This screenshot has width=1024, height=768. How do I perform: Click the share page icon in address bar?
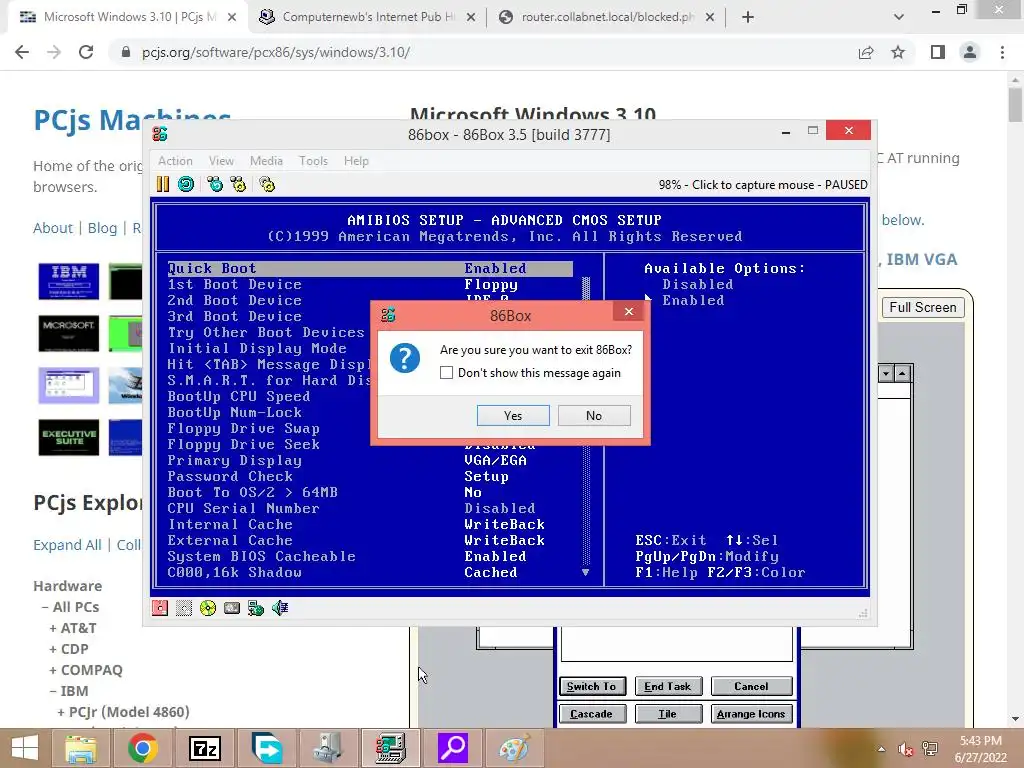tap(866, 52)
